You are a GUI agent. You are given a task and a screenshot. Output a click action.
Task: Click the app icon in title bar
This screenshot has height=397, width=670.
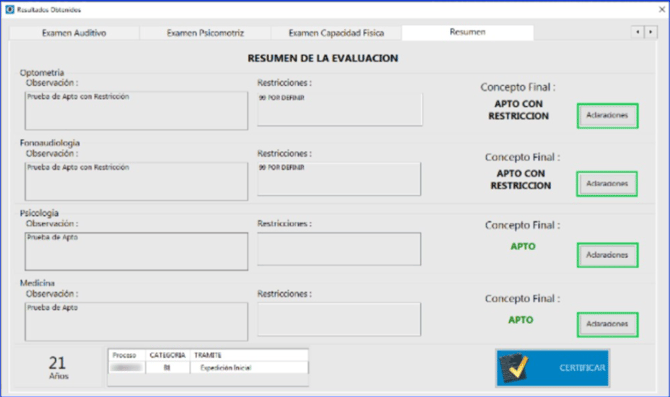[x=9, y=9]
